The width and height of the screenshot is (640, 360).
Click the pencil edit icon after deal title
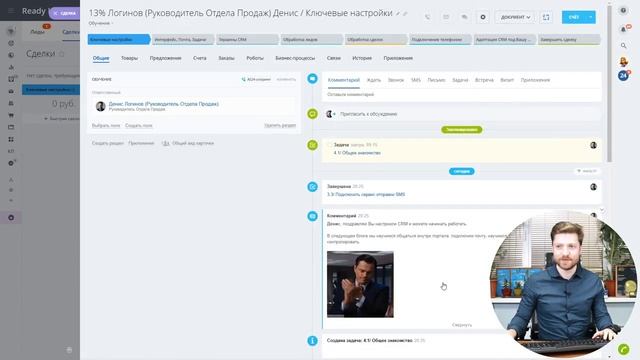398,14
